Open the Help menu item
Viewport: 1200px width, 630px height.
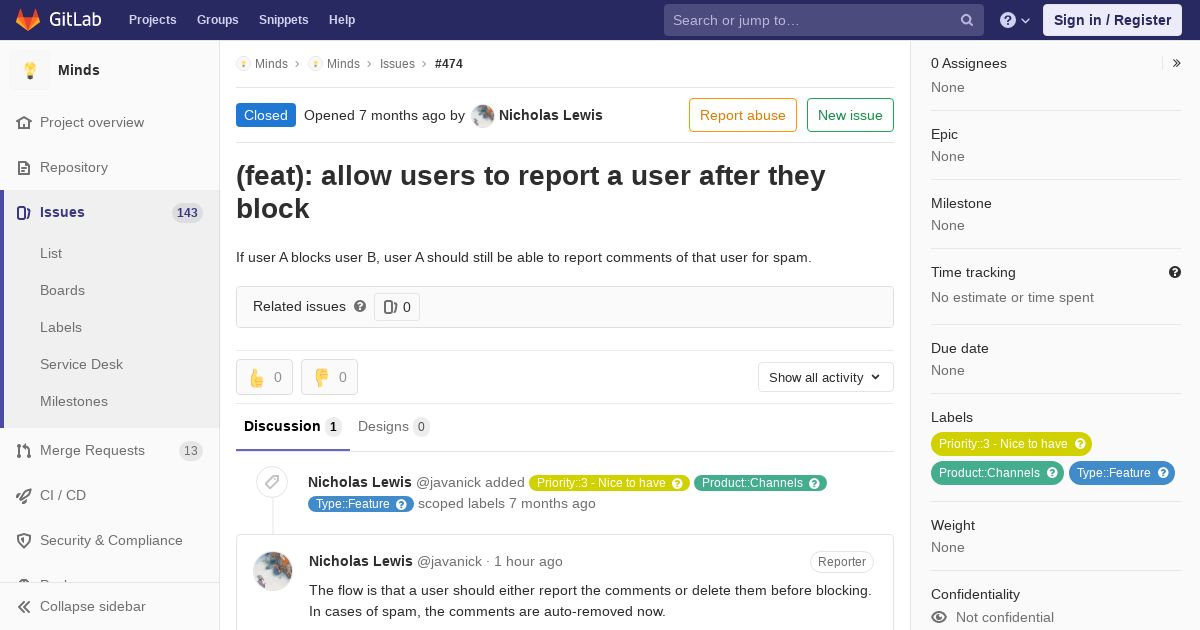(x=342, y=20)
